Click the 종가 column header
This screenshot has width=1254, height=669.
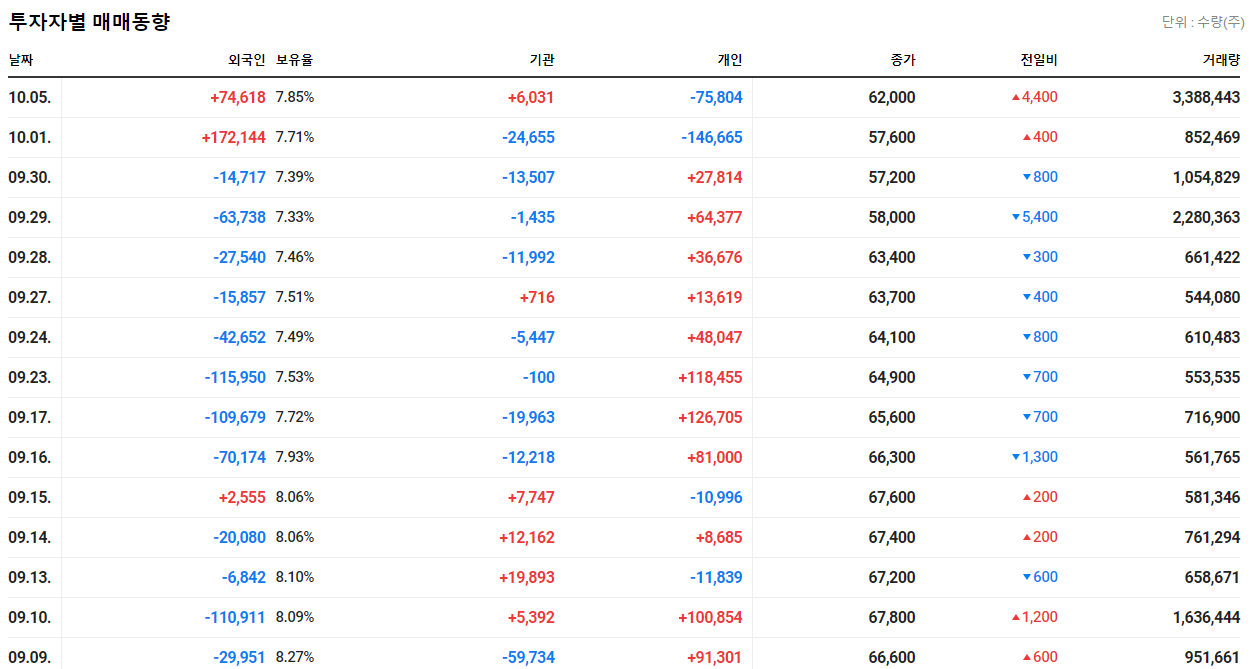point(903,60)
